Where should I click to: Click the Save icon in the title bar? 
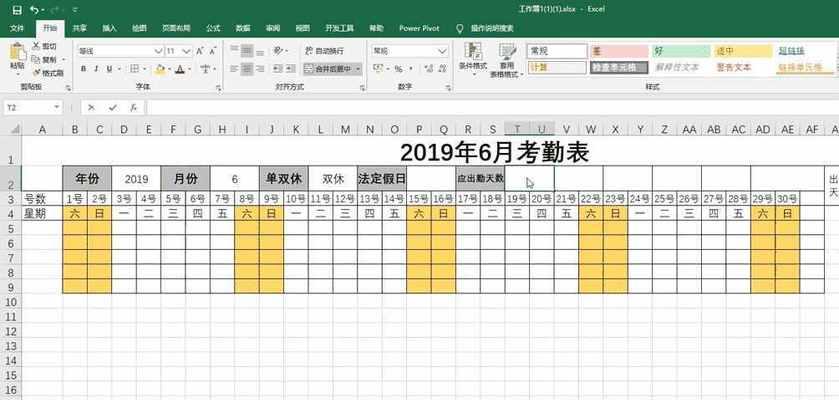coord(17,10)
